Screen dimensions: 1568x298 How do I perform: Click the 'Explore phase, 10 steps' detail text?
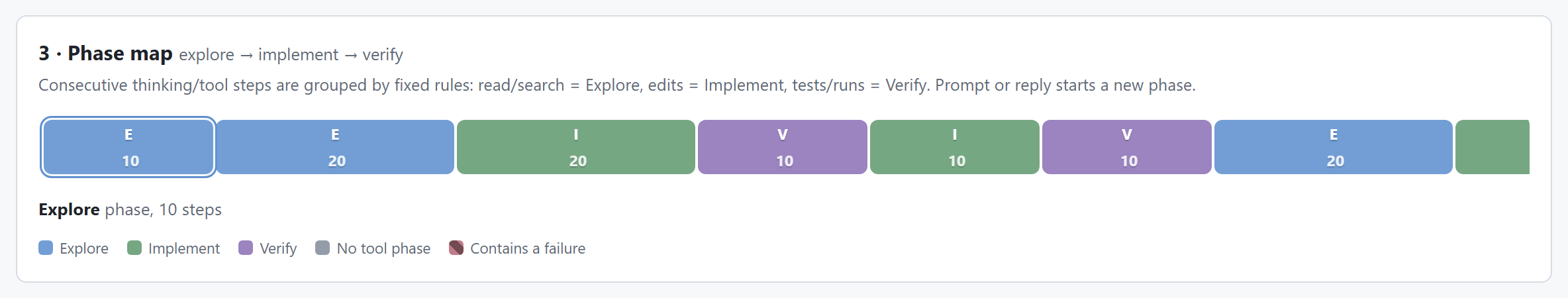click(130, 210)
